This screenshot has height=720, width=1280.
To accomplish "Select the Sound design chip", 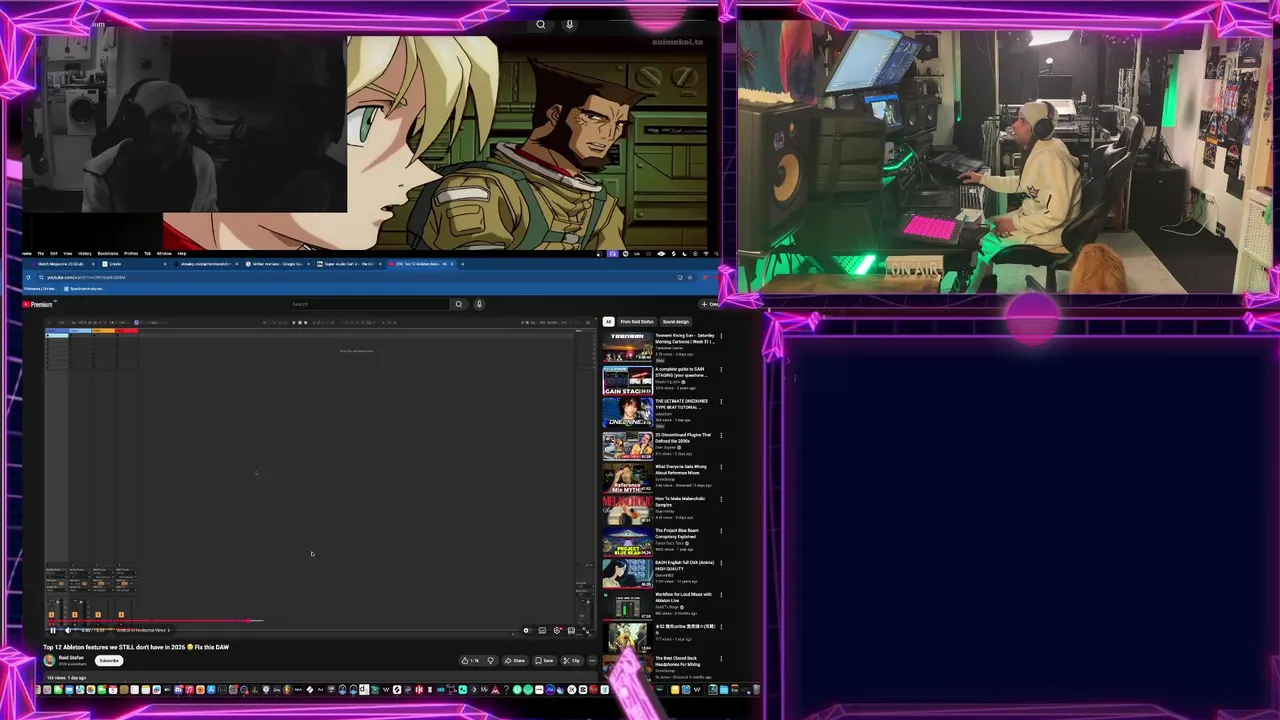I will 676,322.
